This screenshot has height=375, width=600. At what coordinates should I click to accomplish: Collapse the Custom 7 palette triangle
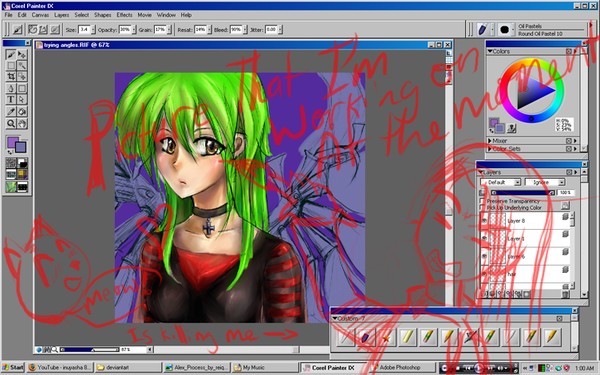click(335, 318)
